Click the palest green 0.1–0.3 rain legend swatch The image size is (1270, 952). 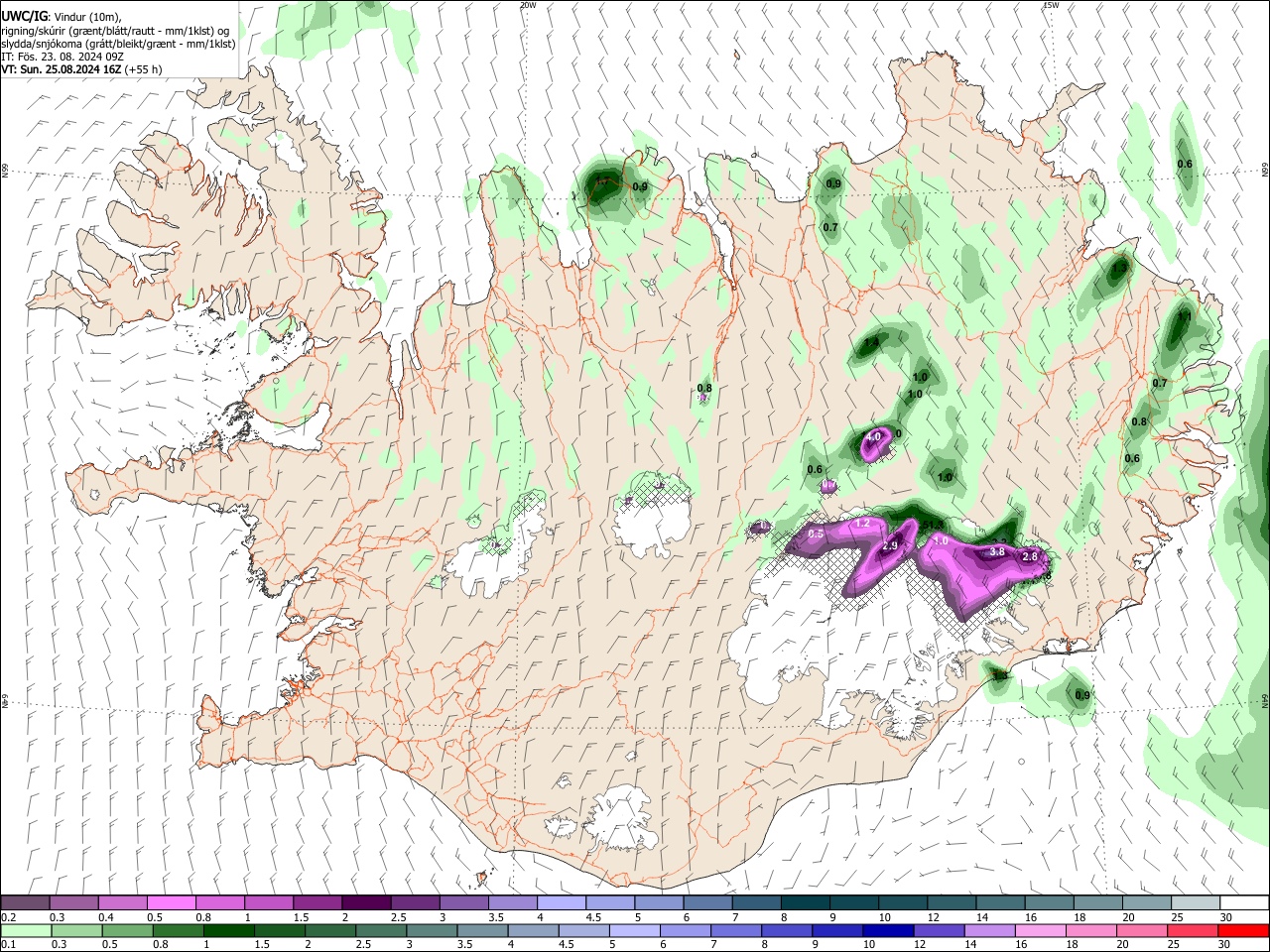point(25,930)
